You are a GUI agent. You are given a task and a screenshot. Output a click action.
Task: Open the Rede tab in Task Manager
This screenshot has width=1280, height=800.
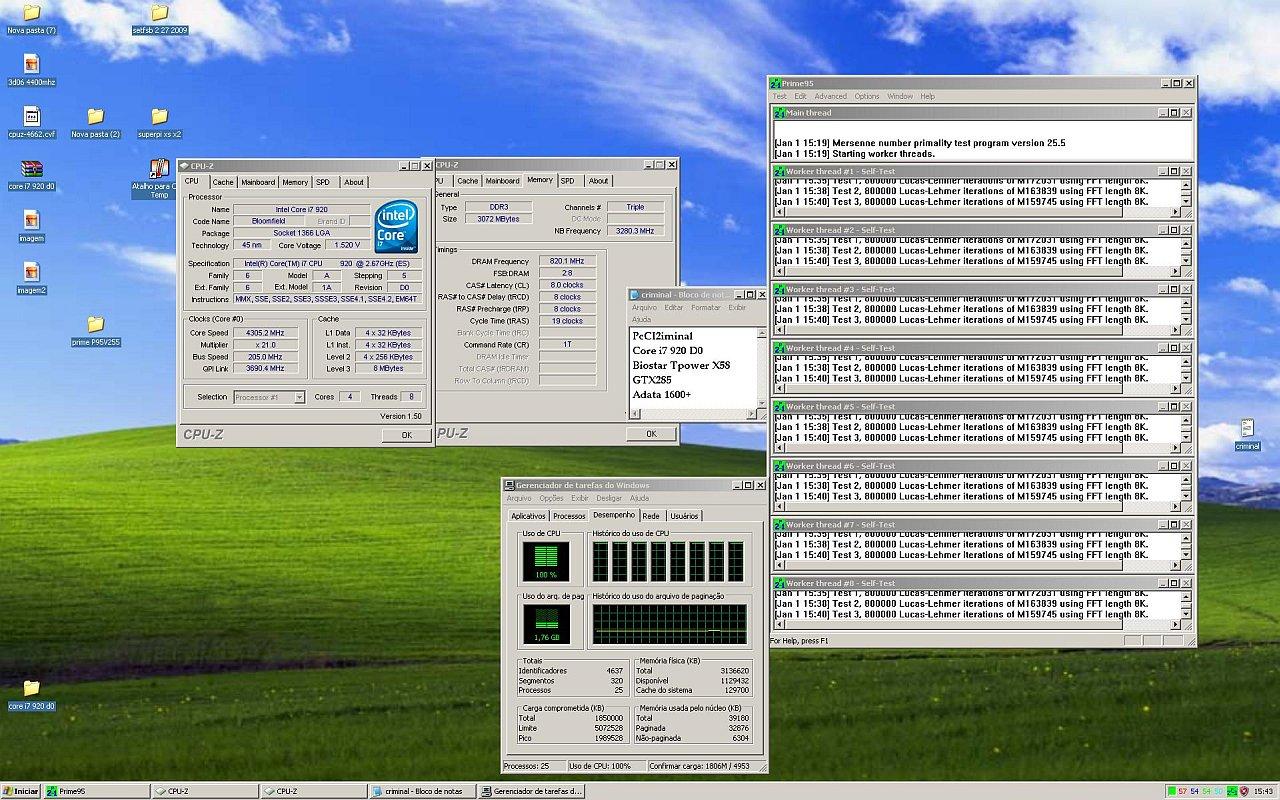(x=651, y=516)
